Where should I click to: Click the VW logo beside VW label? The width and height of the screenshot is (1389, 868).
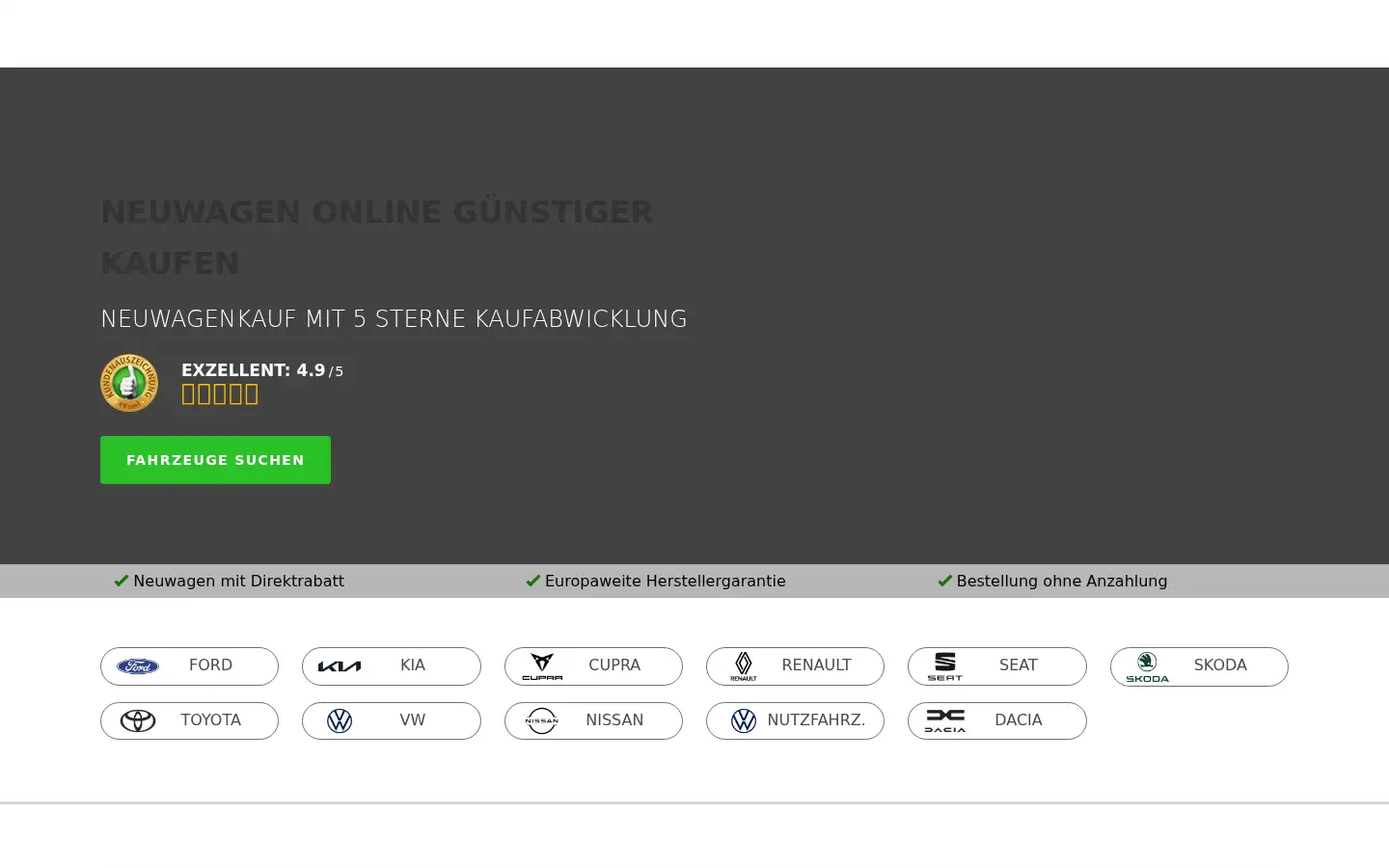pyautogui.click(x=340, y=720)
